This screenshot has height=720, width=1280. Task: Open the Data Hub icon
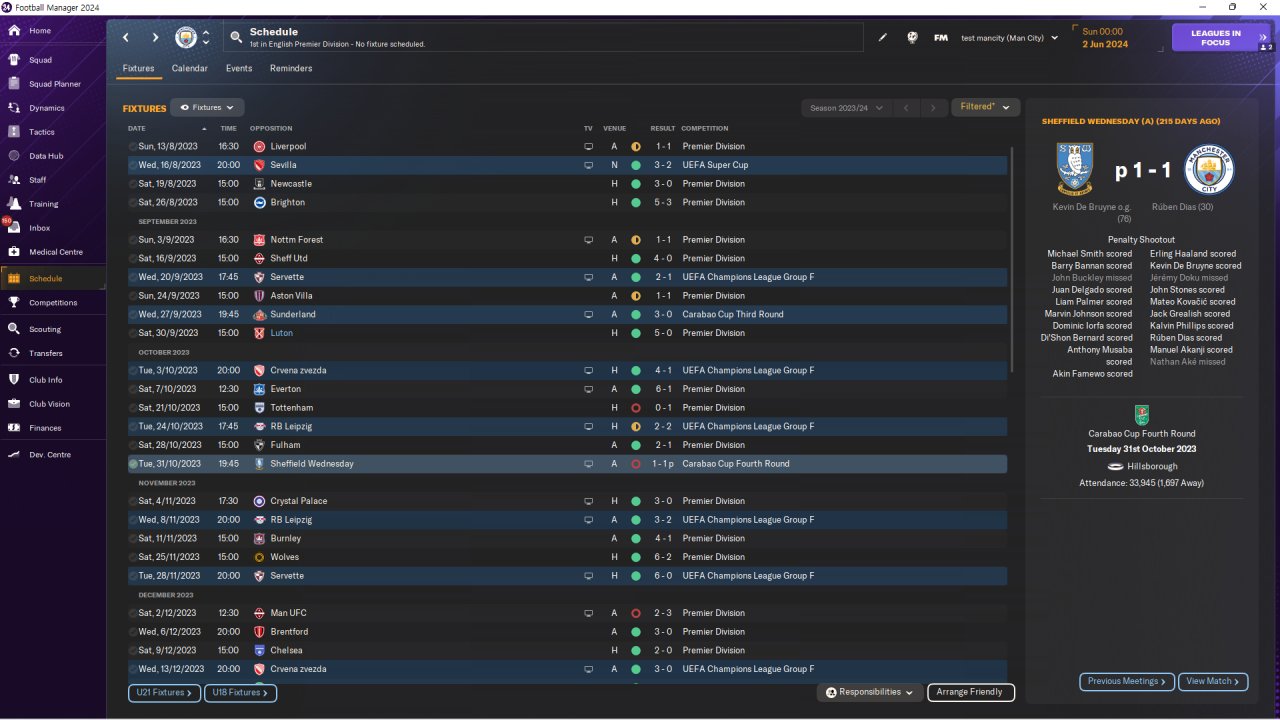click(14, 156)
